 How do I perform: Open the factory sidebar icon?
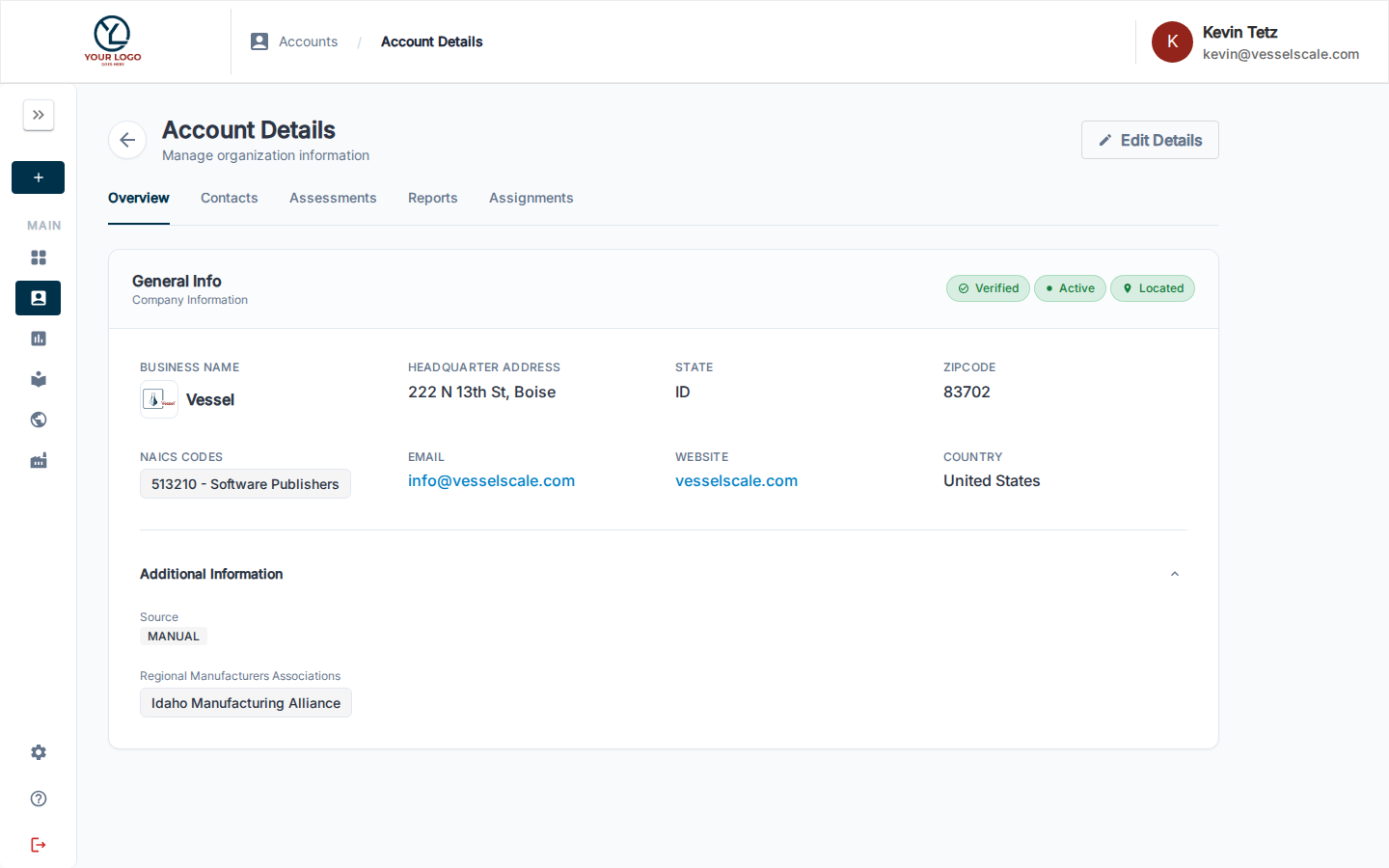pos(39,461)
